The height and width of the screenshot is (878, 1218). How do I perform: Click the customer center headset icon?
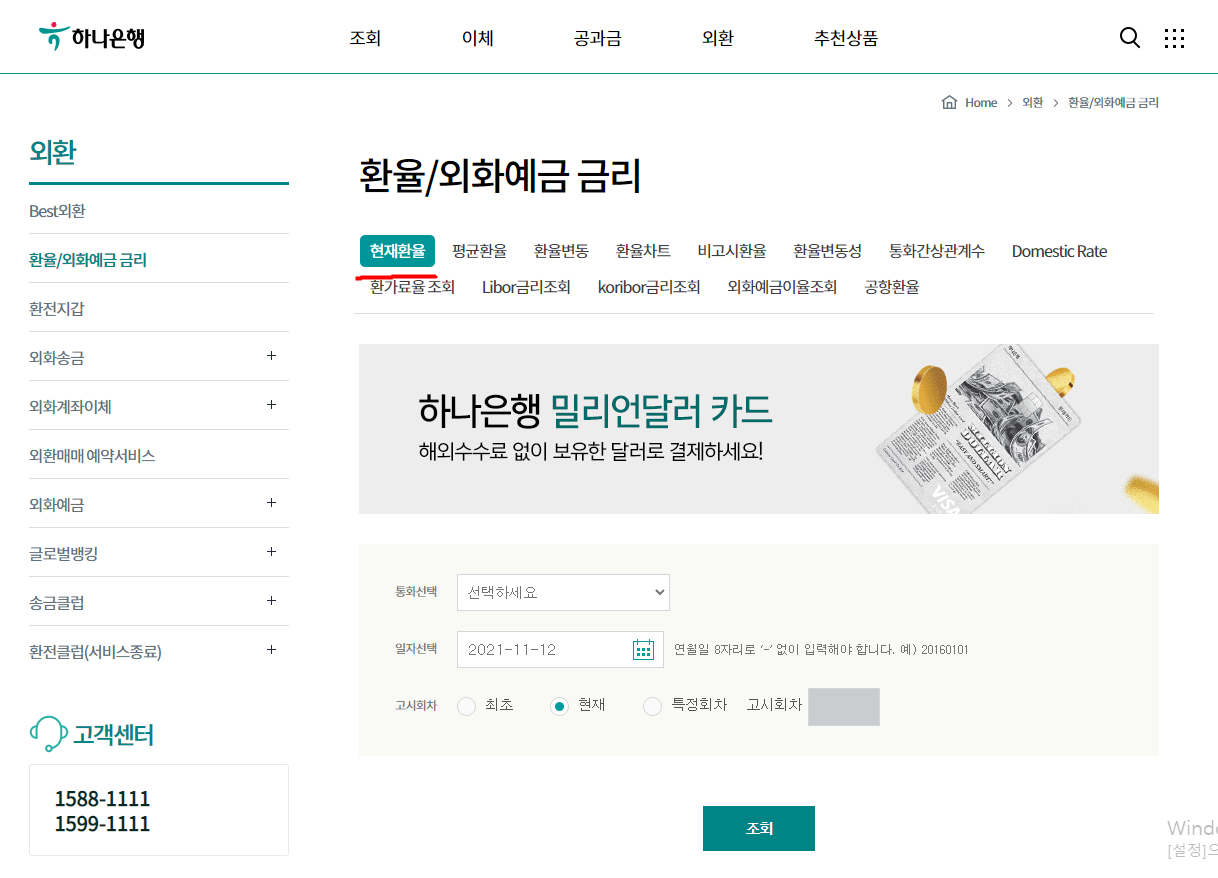click(48, 735)
